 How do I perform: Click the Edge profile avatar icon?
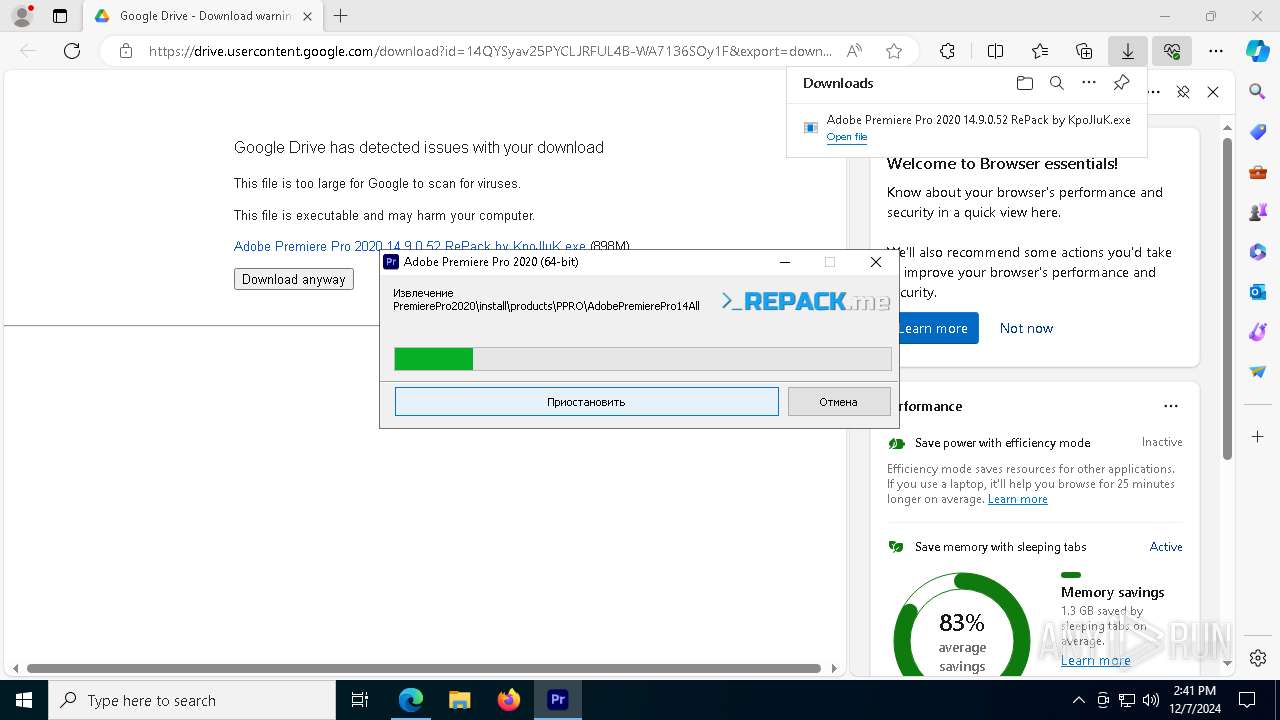pyautogui.click(x=21, y=16)
